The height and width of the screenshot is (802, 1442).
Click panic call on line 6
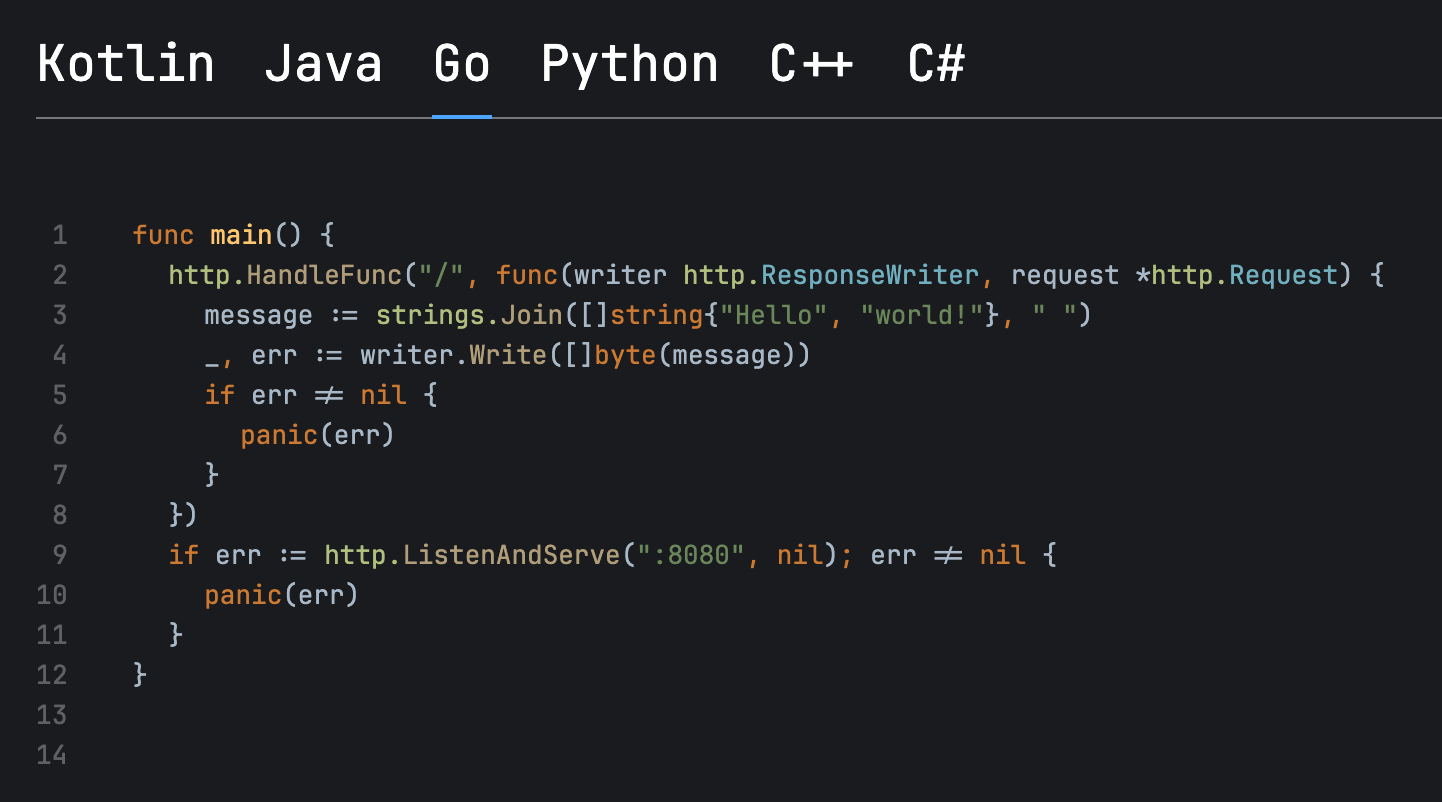click(278, 436)
